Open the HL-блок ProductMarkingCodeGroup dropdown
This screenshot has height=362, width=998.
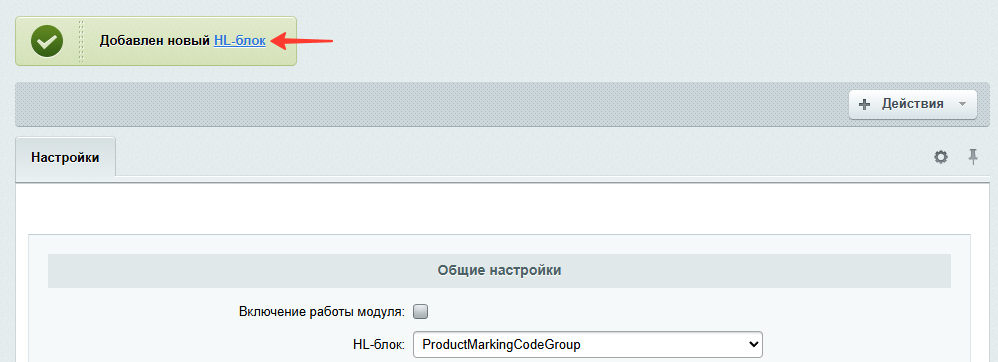coord(587,344)
